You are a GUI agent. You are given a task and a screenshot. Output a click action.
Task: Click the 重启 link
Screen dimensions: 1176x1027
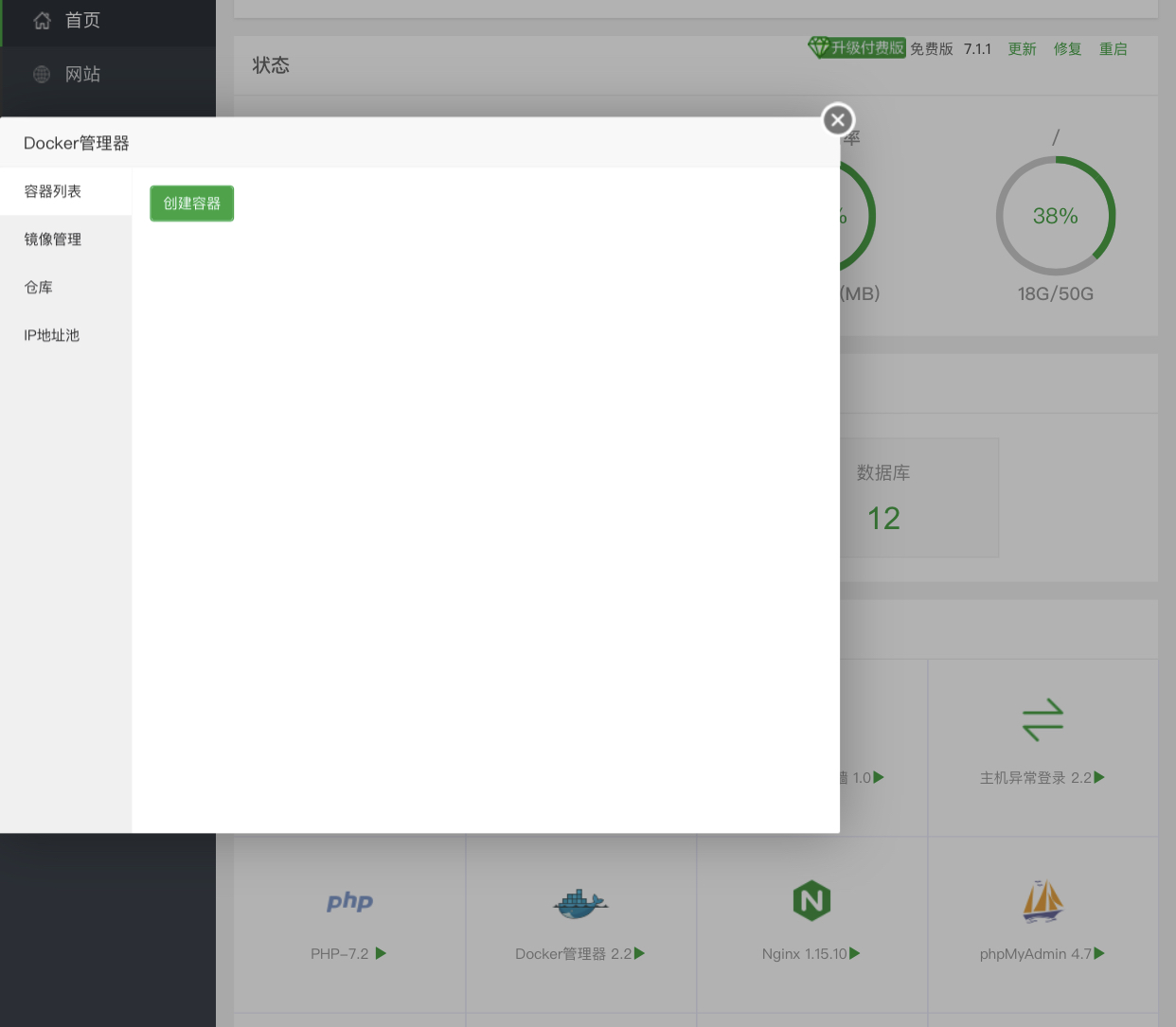pyautogui.click(x=1113, y=49)
